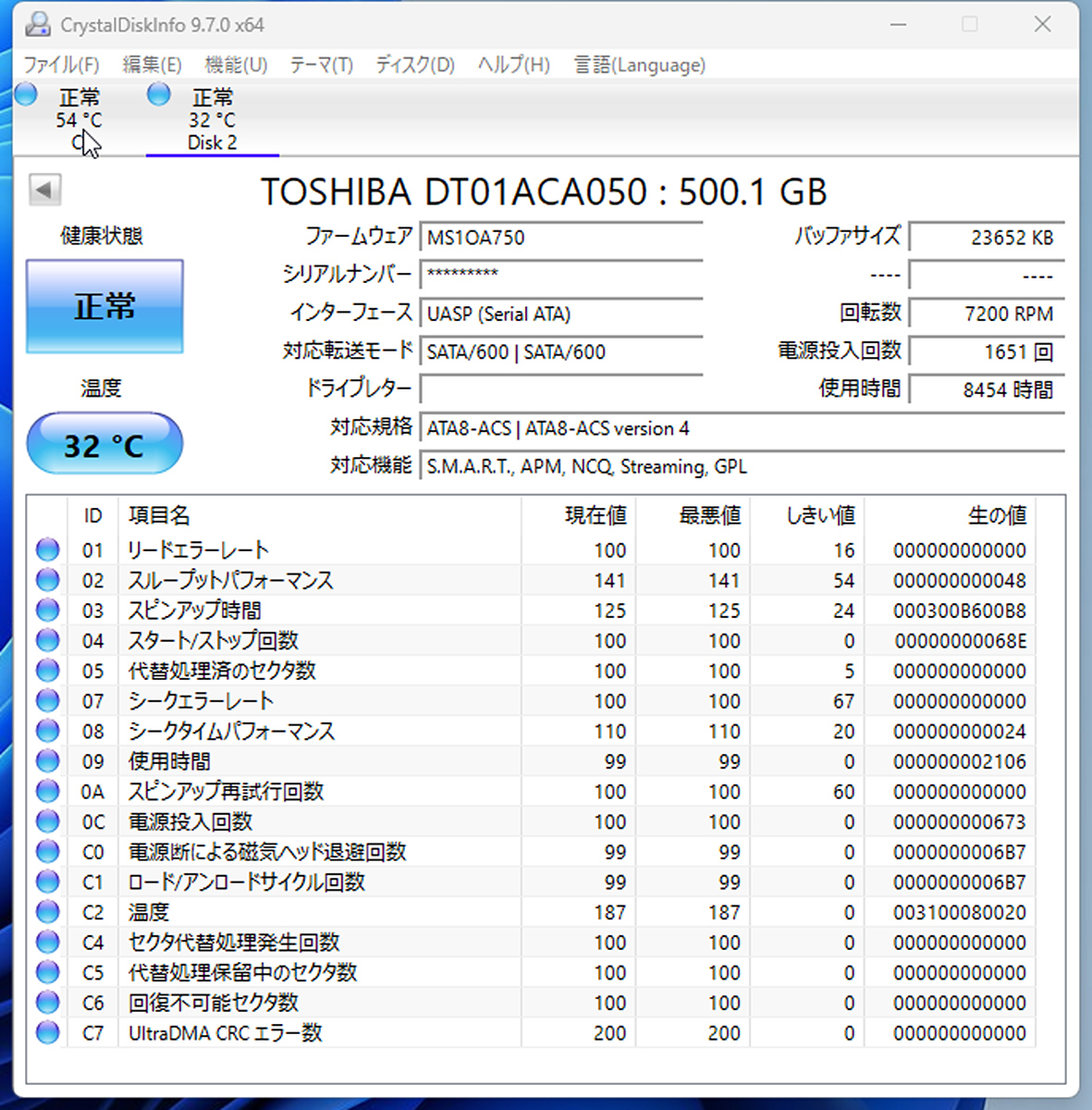Select the 54 °C disk tab

[x=79, y=119]
